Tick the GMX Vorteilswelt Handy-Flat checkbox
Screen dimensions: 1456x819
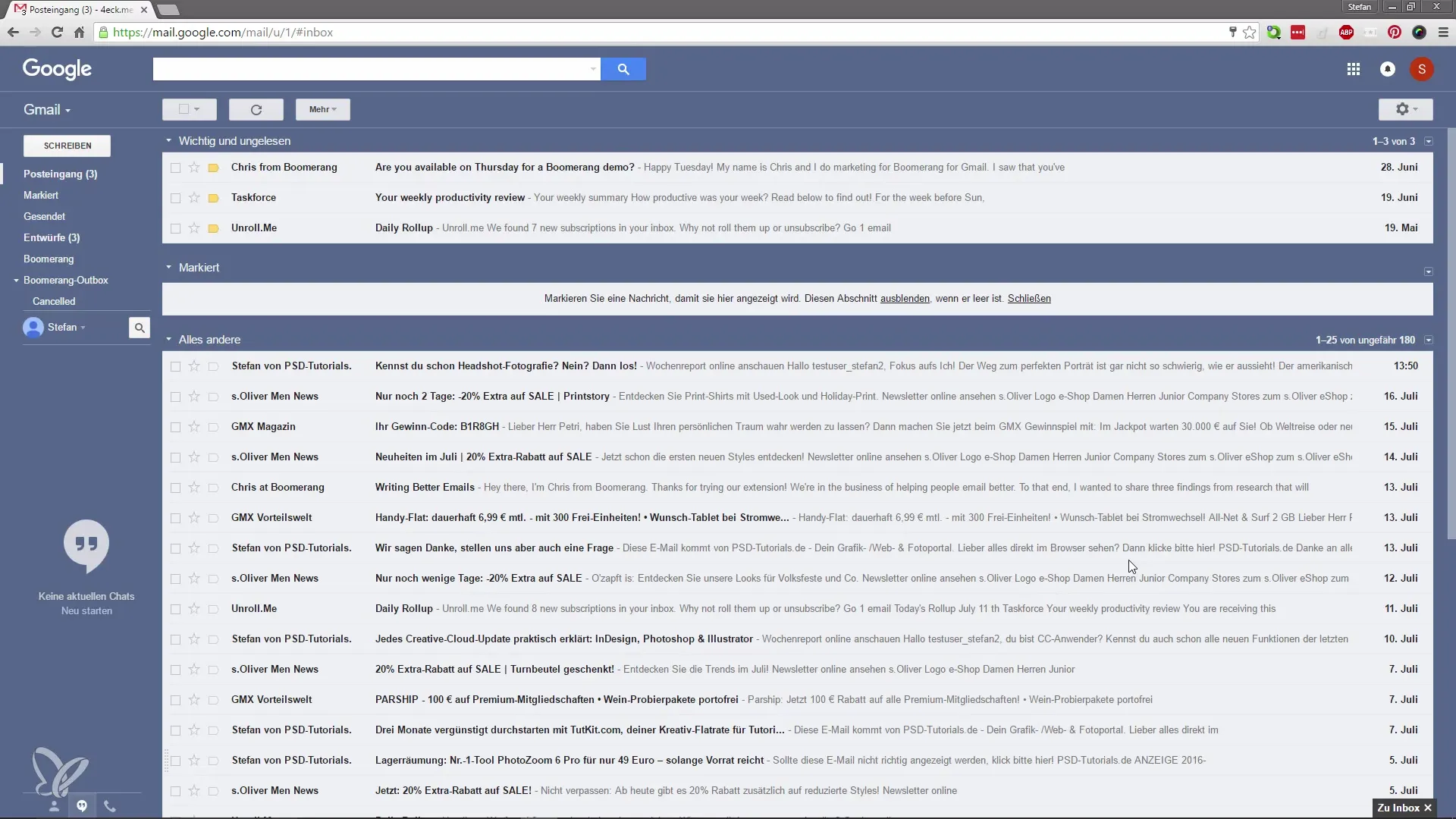[175, 518]
